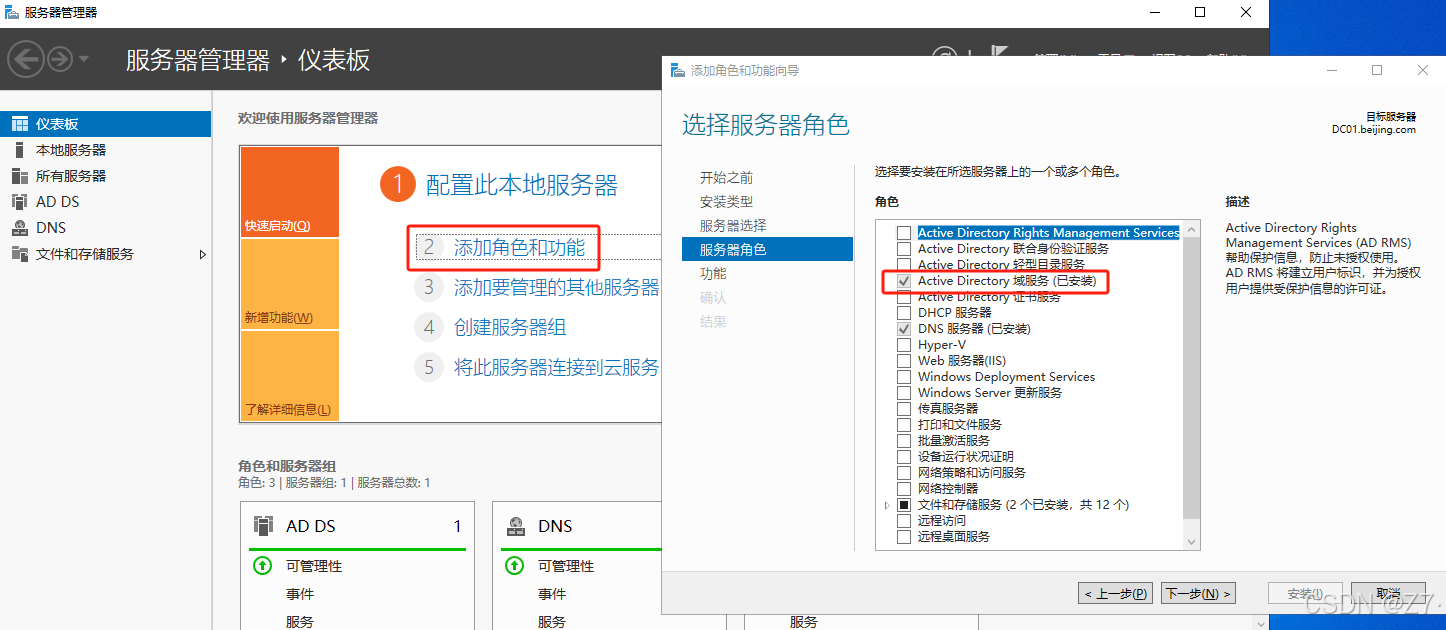Viewport: 1446px width, 630px height.
Task: Check the 设备运行状况证明 checkbox
Action: (x=904, y=457)
